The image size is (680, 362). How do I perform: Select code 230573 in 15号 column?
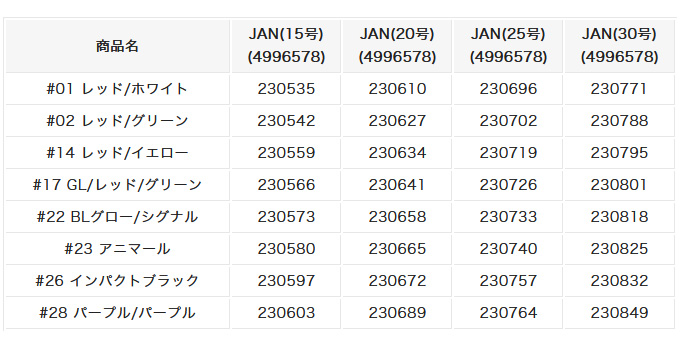(286, 217)
